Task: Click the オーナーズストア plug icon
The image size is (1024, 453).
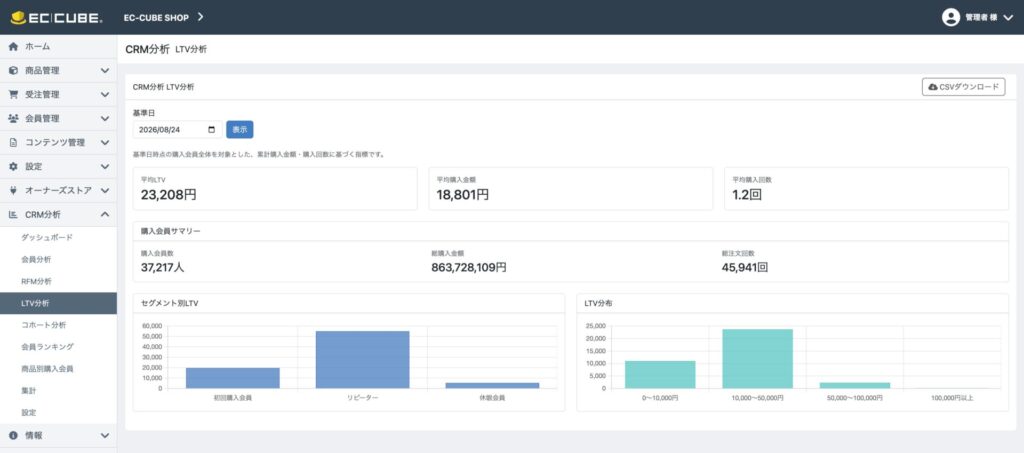Action: (13, 191)
